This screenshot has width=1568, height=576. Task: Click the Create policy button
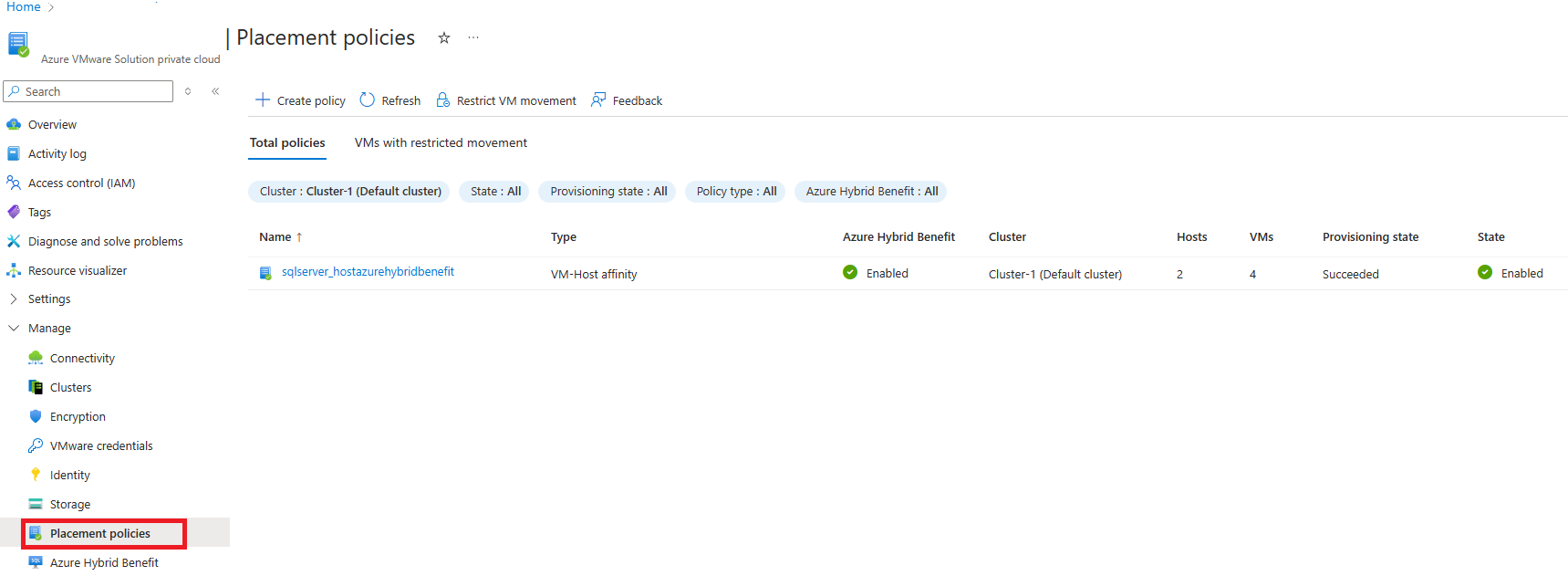click(300, 100)
